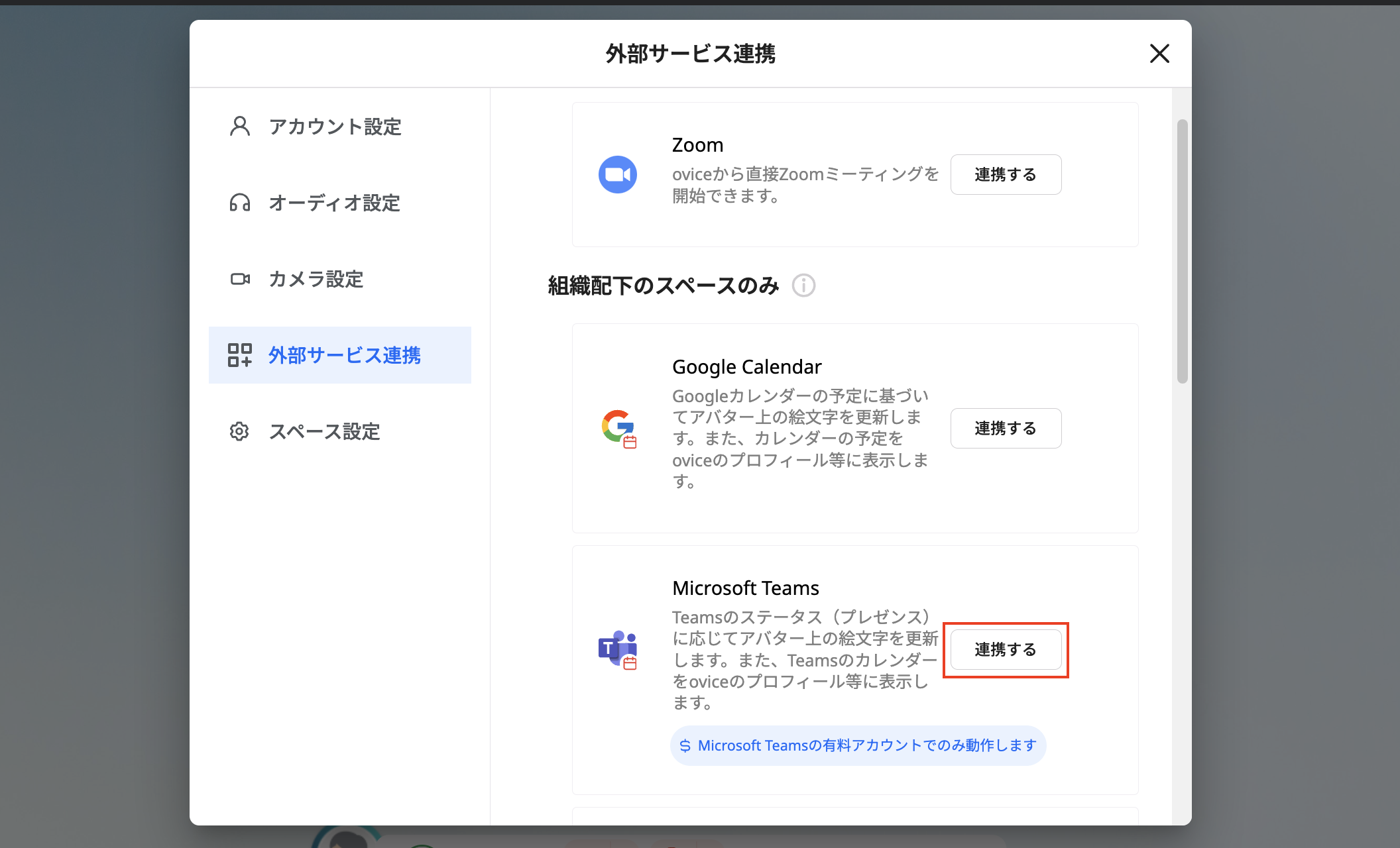The height and width of the screenshot is (848, 1400).
Task: Connect Zoom with the 連携する button
Action: coord(1006,174)
